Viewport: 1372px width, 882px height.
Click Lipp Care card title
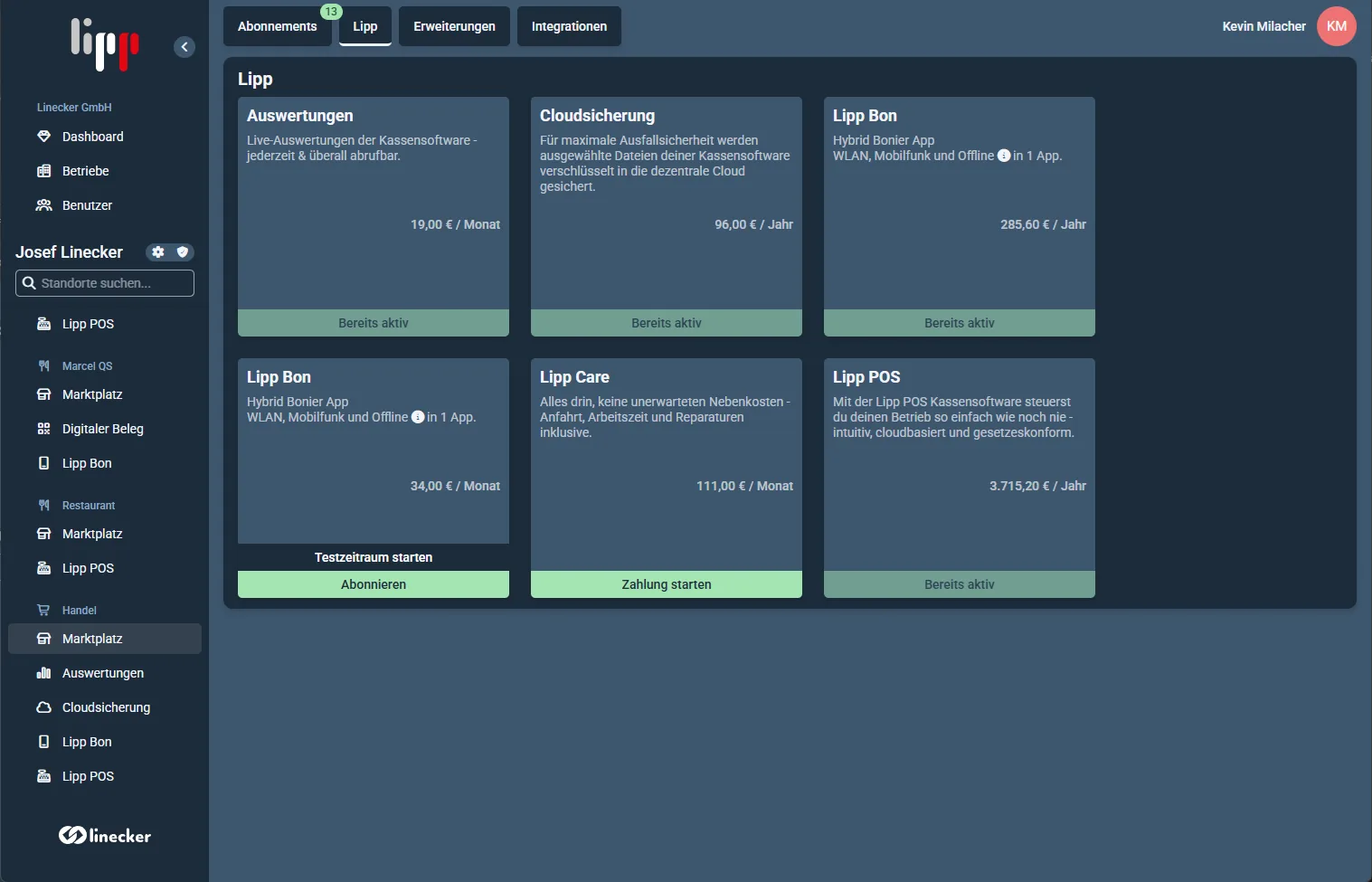point(574,377)
